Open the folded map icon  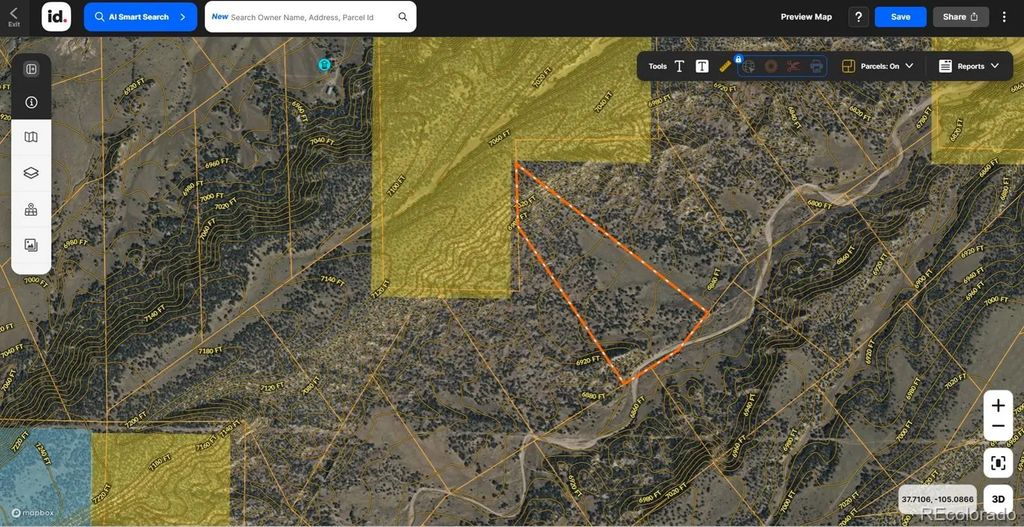click(31, 137)
